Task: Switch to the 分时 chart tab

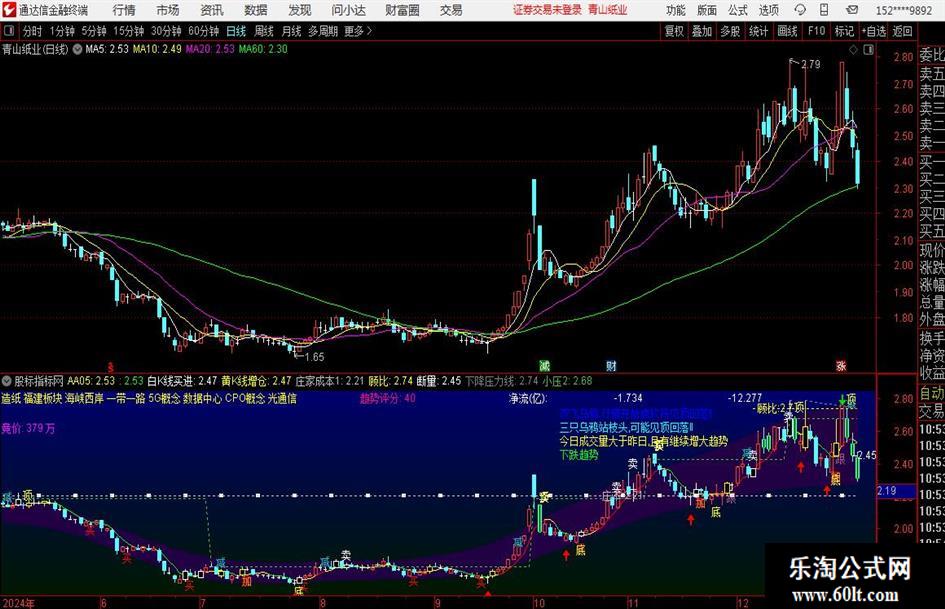Action: click(x=33, y=31)
